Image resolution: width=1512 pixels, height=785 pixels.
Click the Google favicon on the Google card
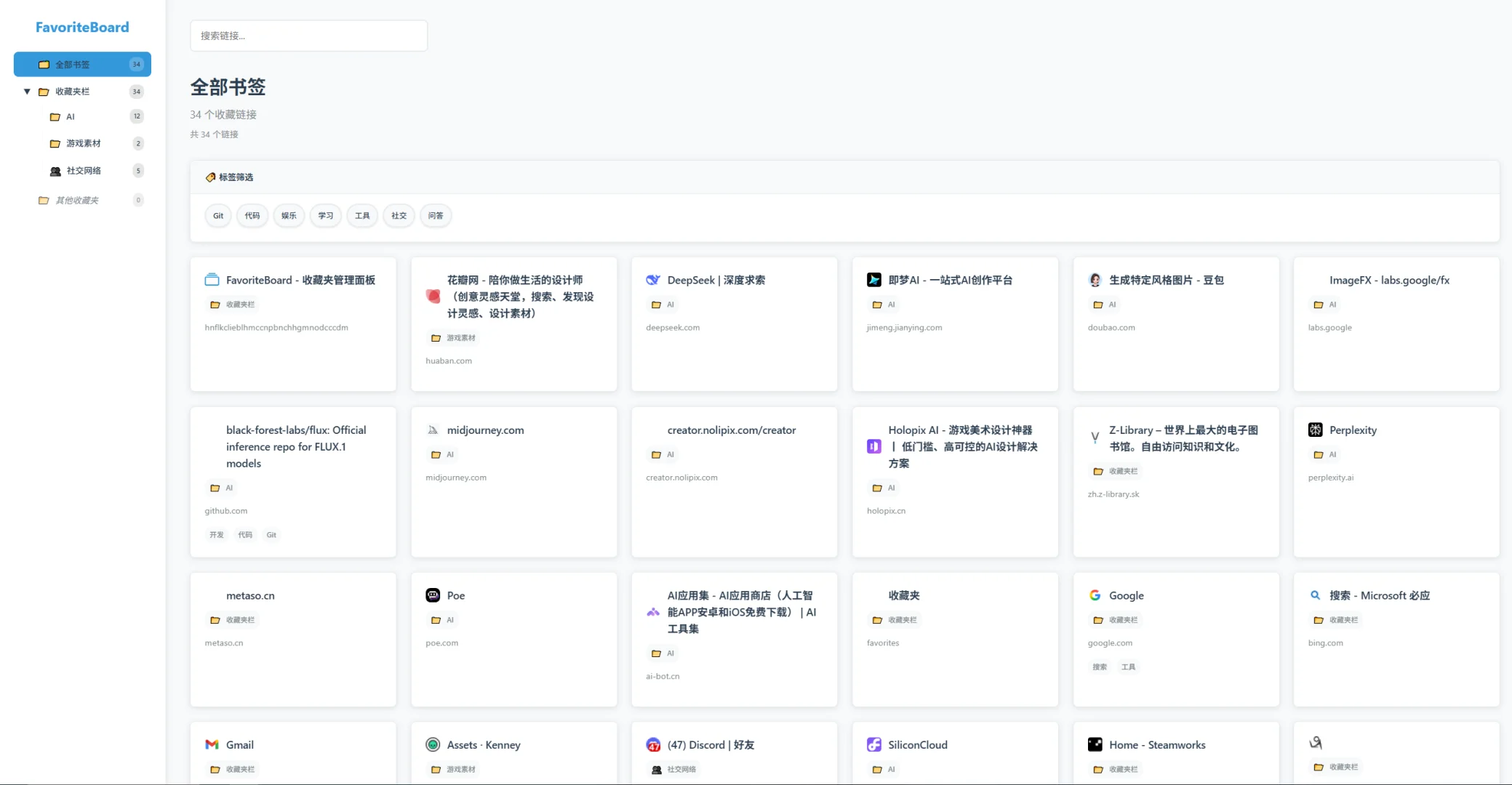1095,595
